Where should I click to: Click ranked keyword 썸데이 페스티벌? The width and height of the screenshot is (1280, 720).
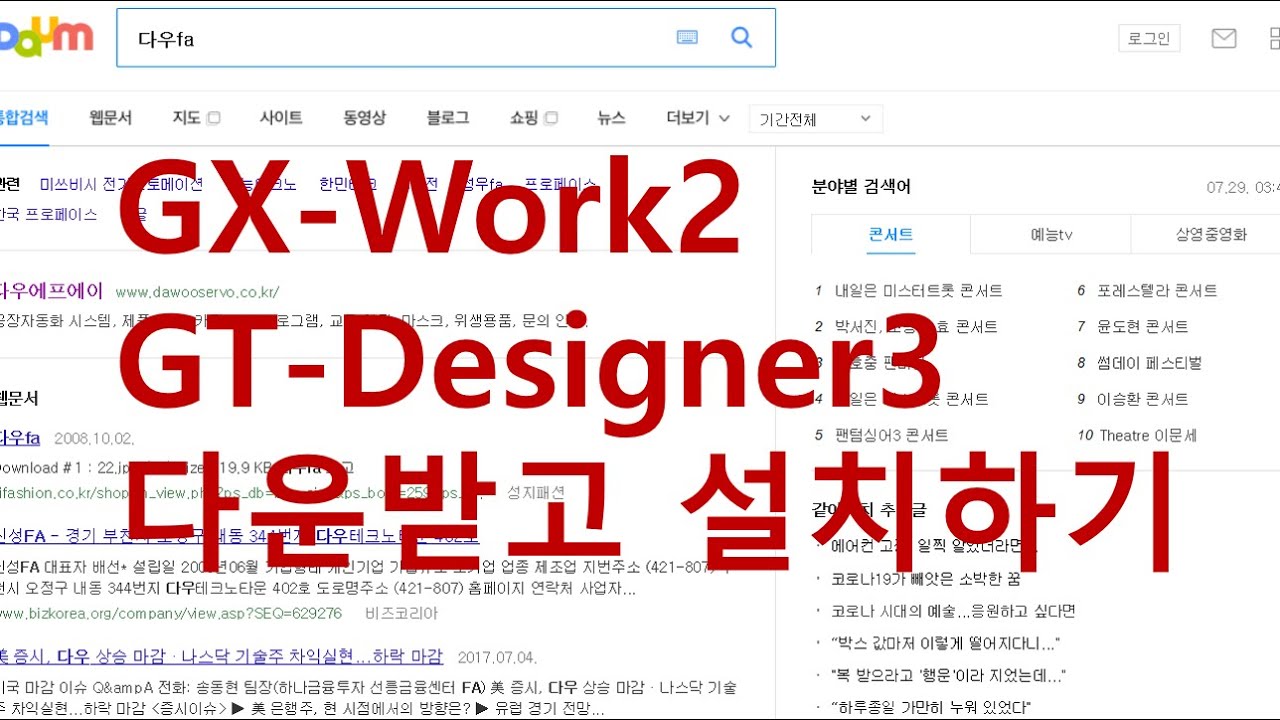pyautogui.click(x=1149, y=363)
